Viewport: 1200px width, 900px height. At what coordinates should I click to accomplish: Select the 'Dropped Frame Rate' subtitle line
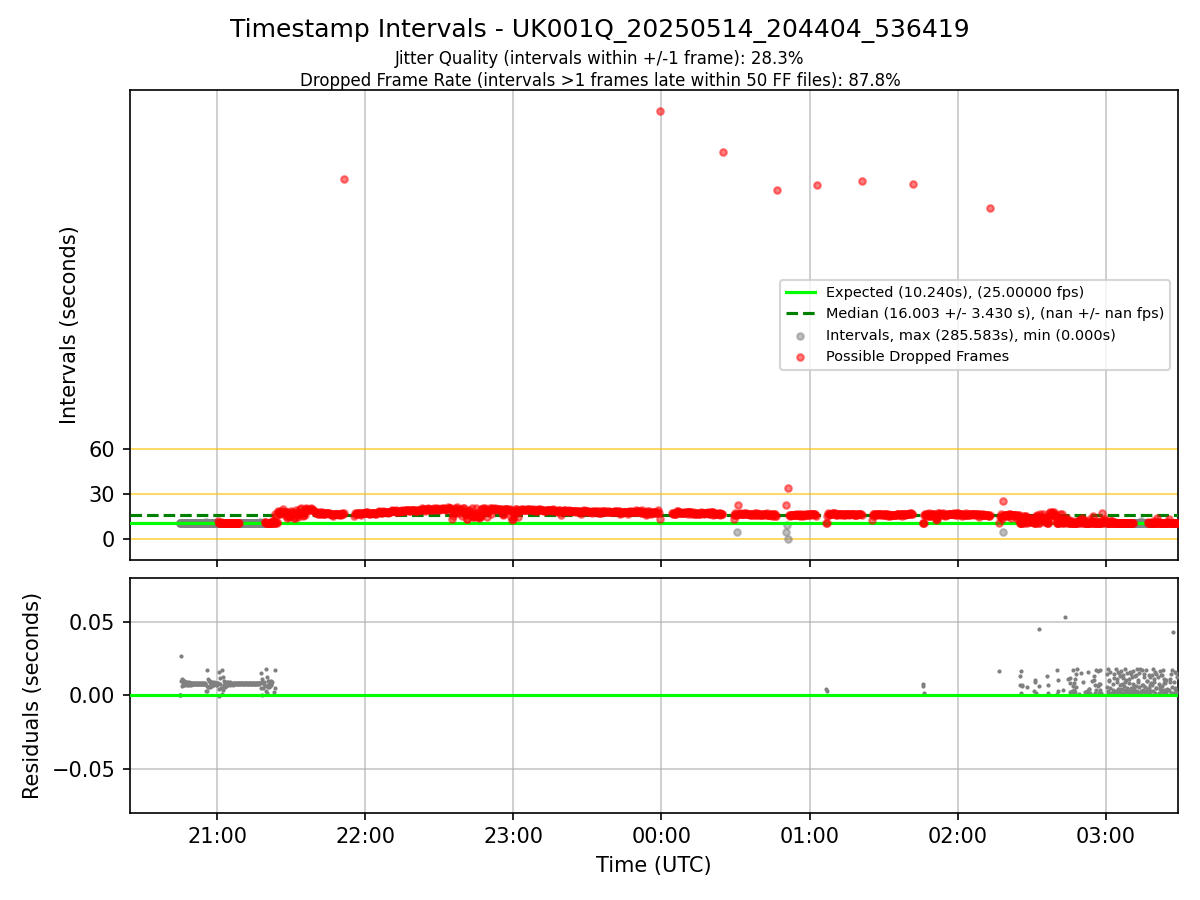599,80
